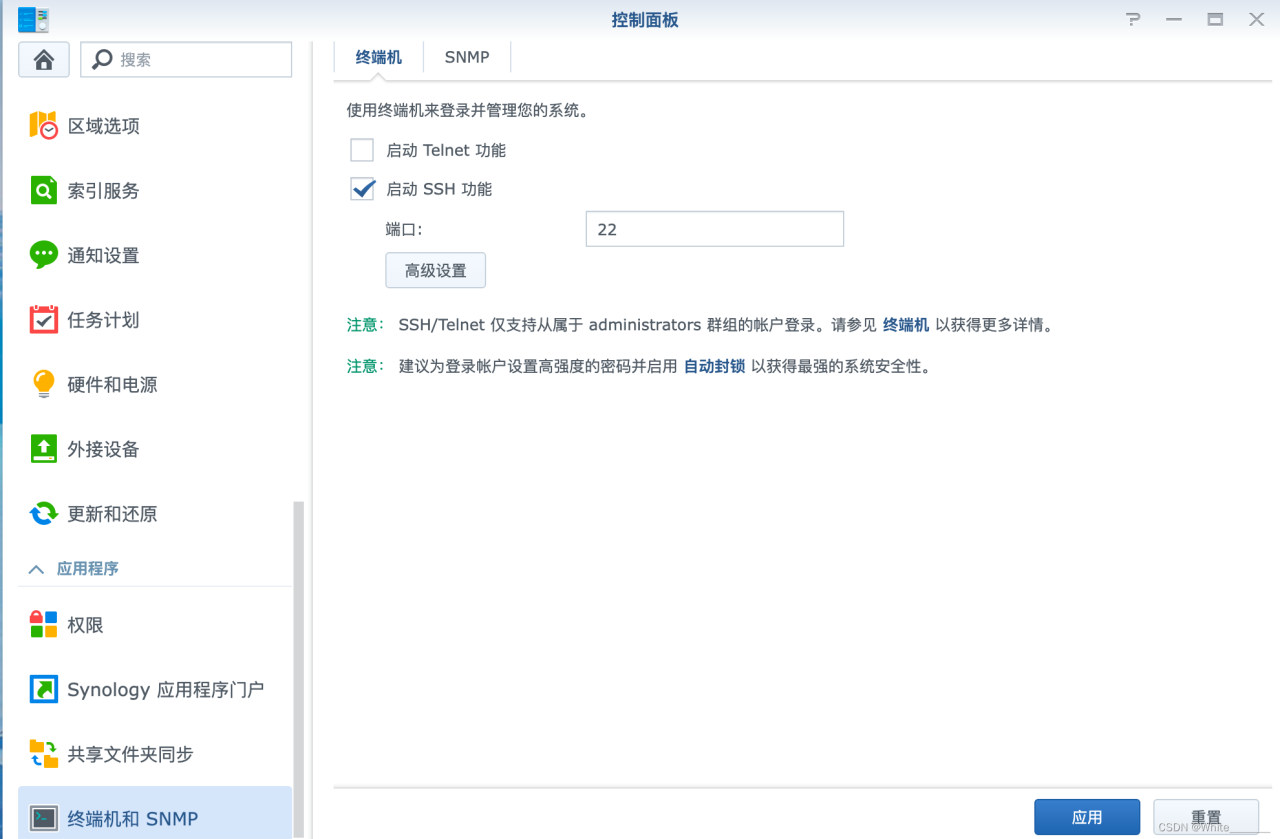Click the sidebar vertical scrollbar
This screenshot has height=839, width=1280.
tap(298, 660)
